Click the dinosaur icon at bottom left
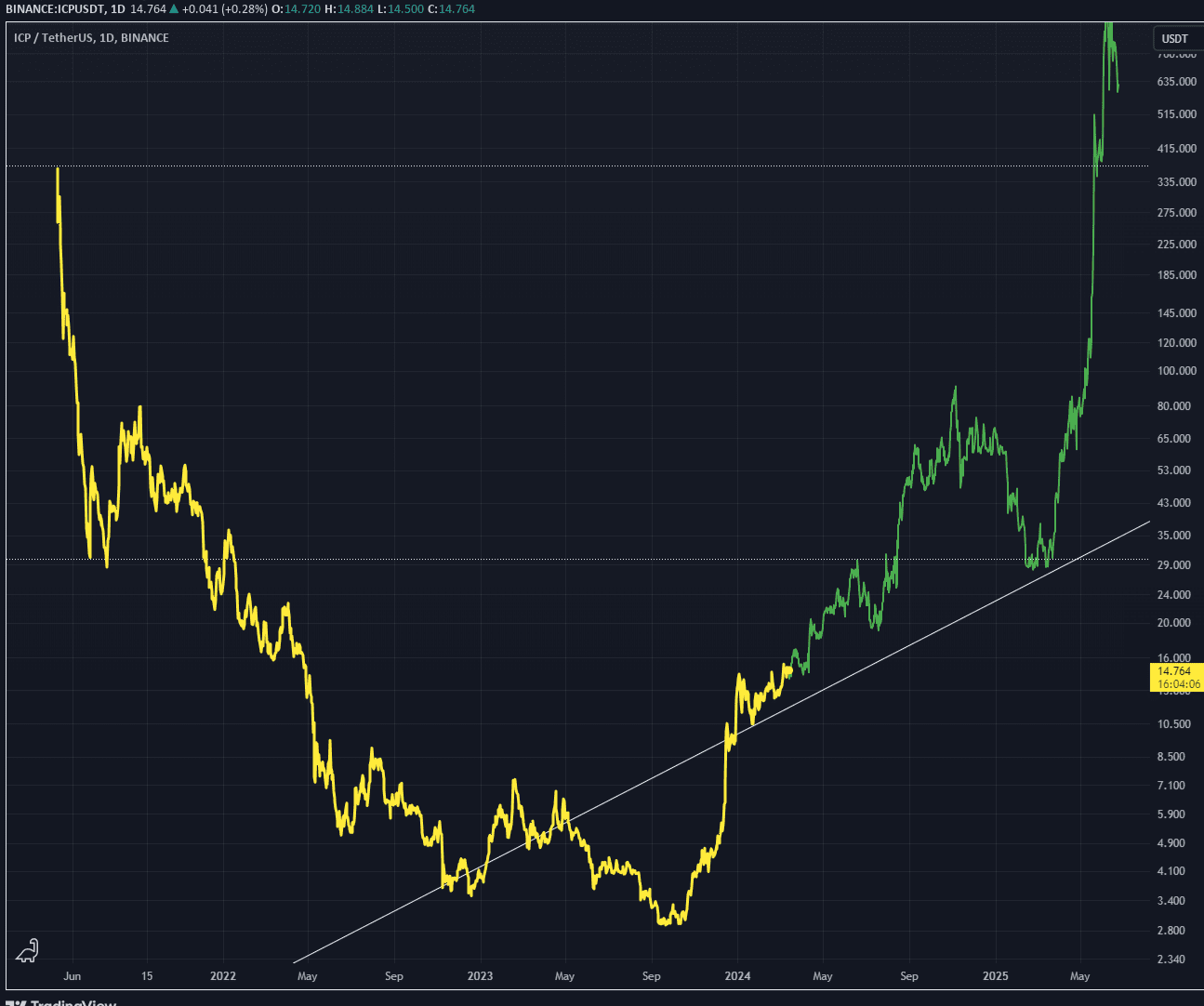 point(28,951)
